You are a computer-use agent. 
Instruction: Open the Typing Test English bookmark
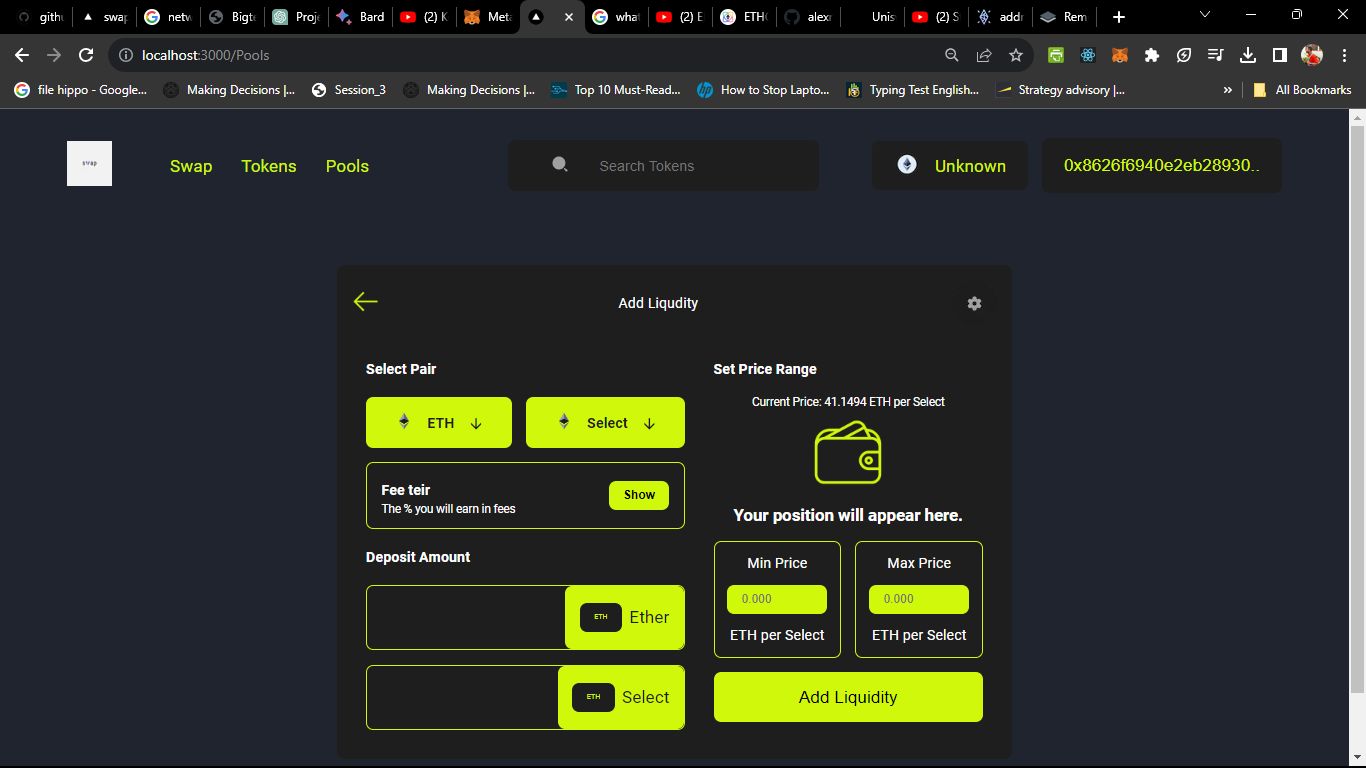coord(913,89)
